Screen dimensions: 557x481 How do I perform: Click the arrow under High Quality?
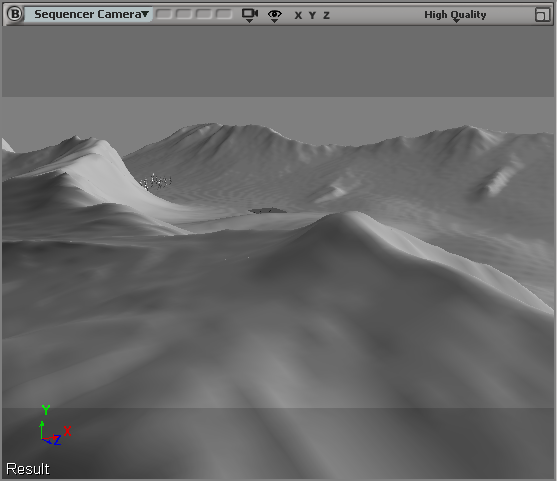tap(456, 21)
